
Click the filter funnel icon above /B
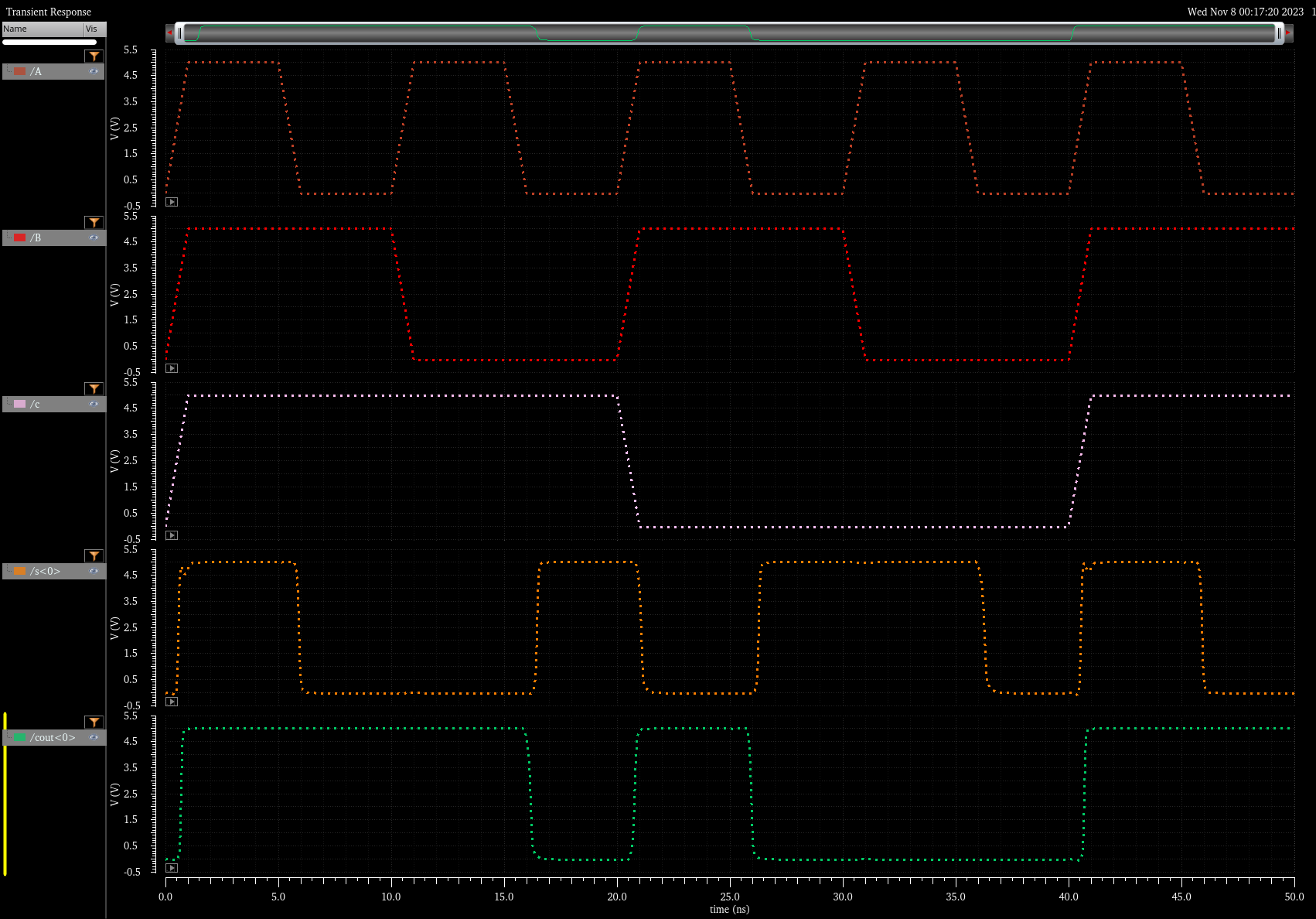pos(94,223)
